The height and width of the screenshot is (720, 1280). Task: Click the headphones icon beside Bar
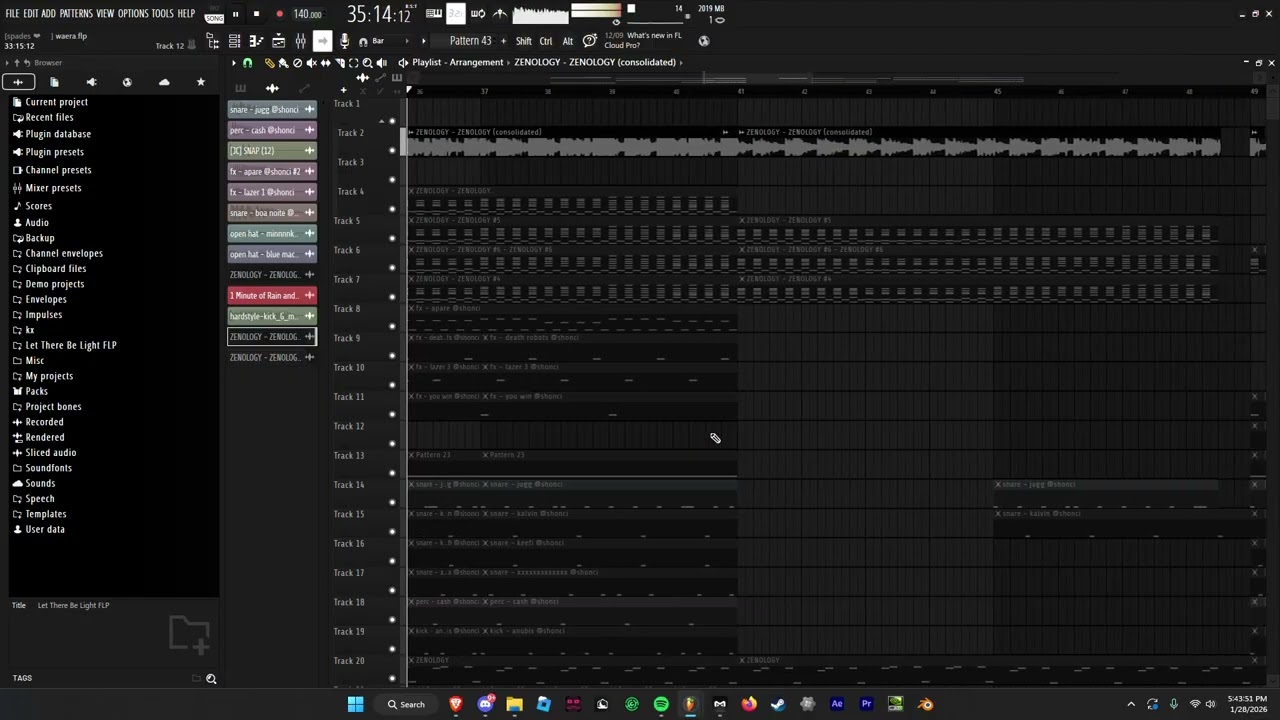[x=363, y=41]
